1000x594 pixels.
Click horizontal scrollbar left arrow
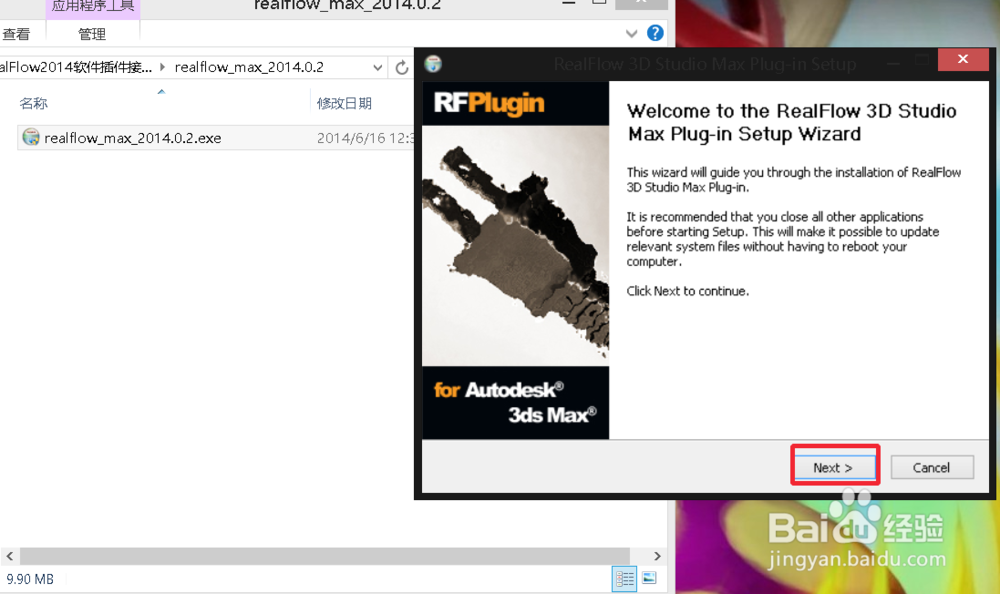point(10,556)
